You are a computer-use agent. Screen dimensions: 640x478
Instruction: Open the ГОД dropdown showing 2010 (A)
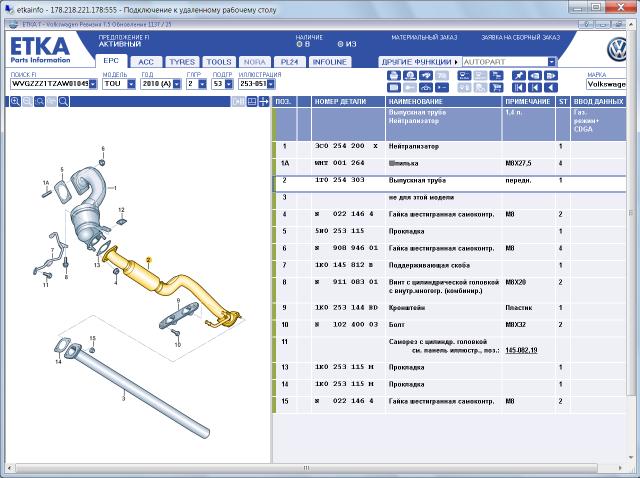click(177, 84)
